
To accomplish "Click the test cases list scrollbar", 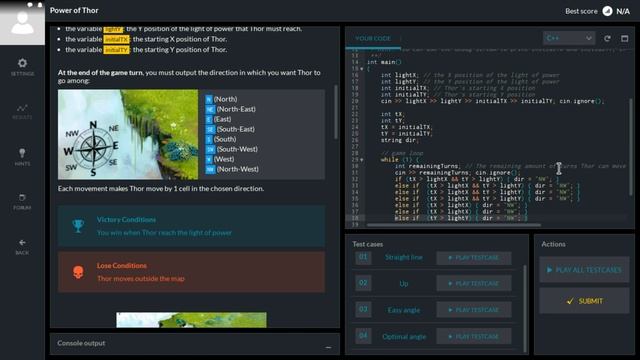I will 524,308.
